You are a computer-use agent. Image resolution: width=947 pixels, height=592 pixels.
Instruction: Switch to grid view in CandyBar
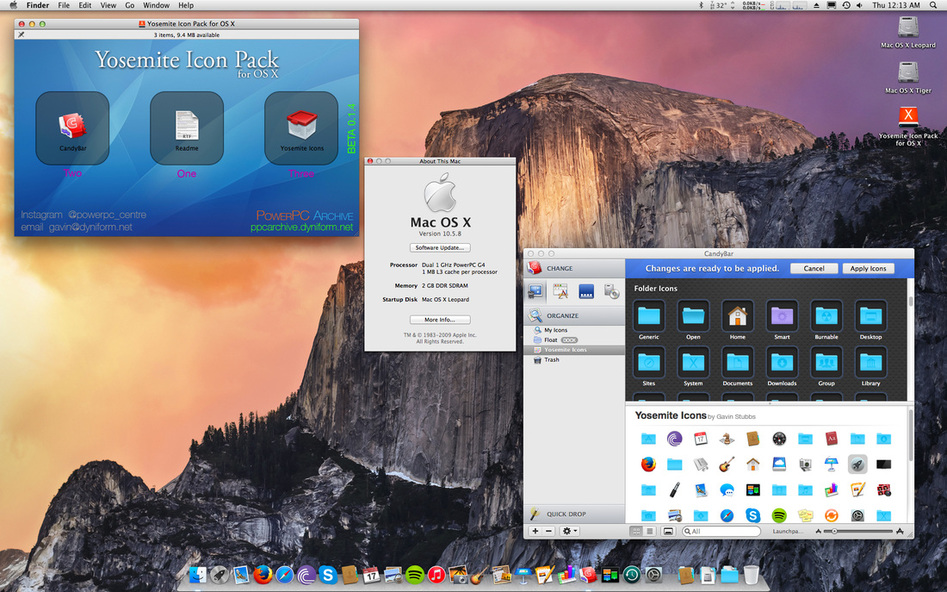tap(636, 531)
